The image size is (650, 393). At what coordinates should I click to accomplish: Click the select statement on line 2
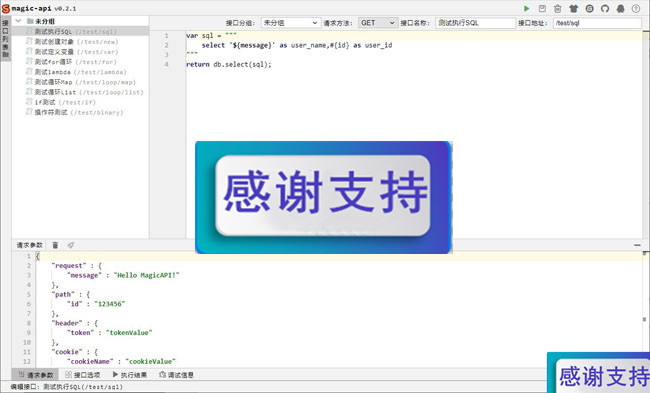(297, 45)
